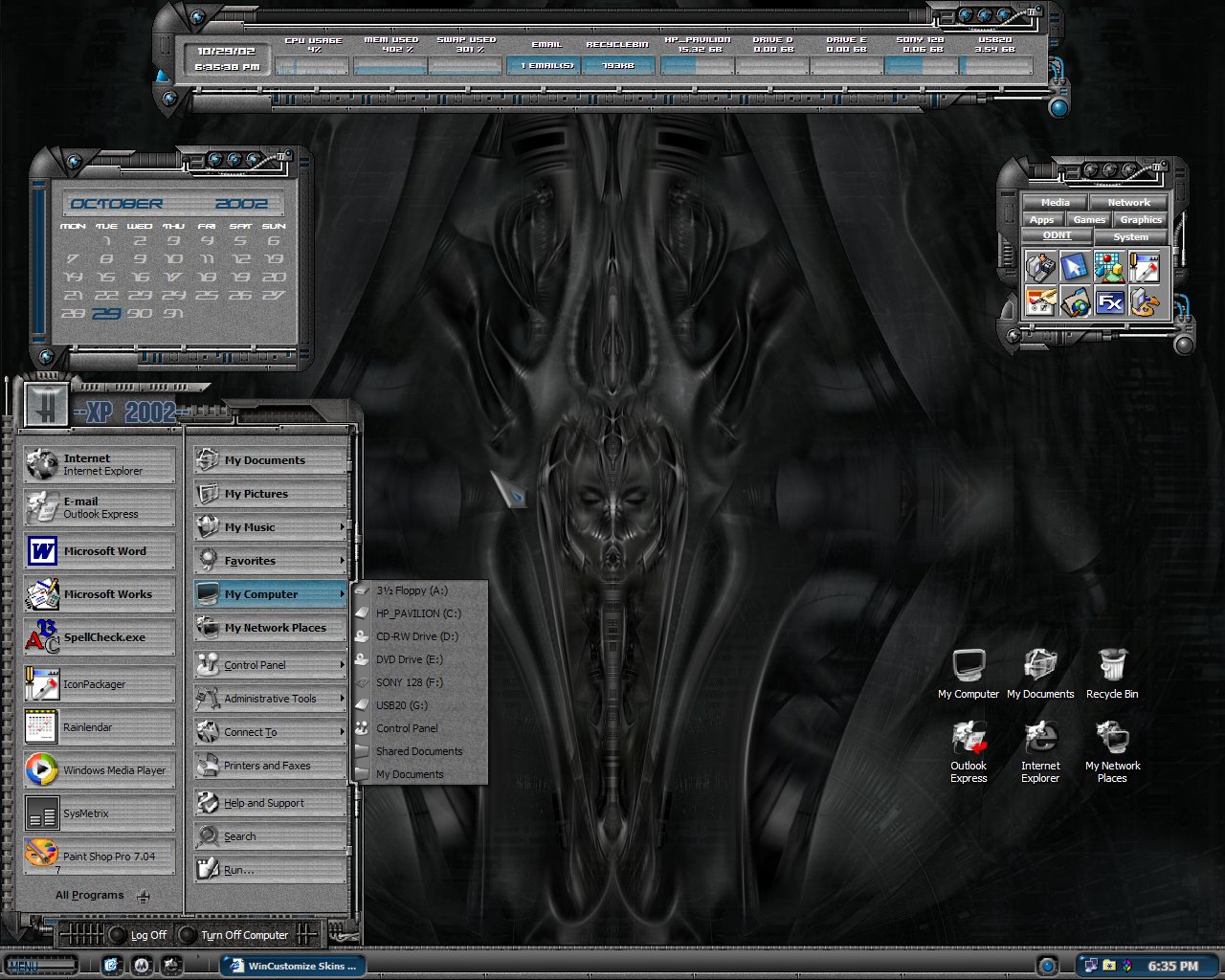Open the My Computer desktop icon
The height and width of the screenshot is (980, 1225).
(969, 674)
